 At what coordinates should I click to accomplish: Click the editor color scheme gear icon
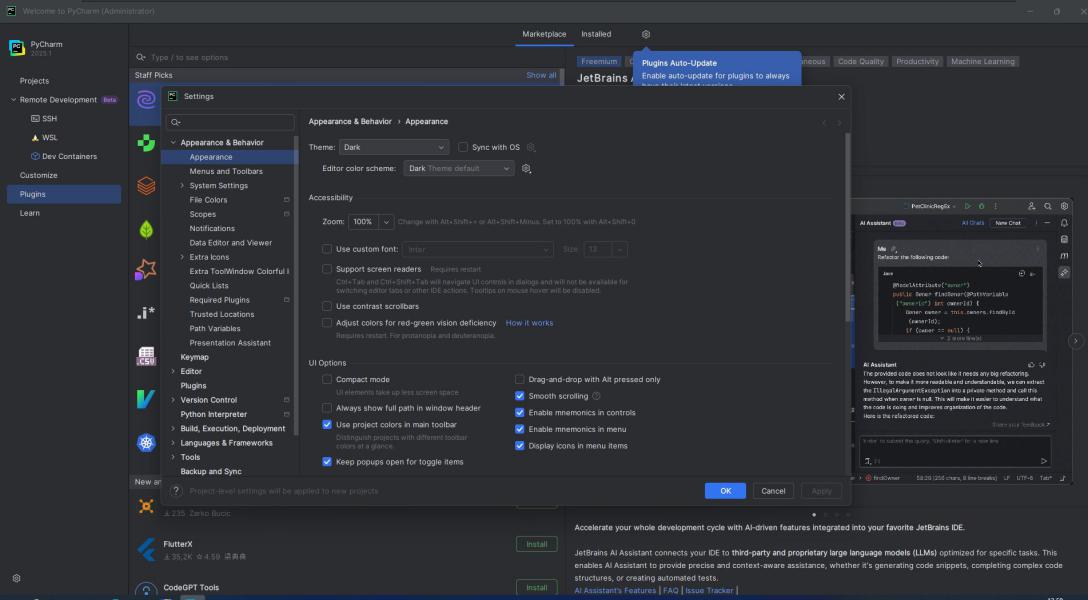526,169
